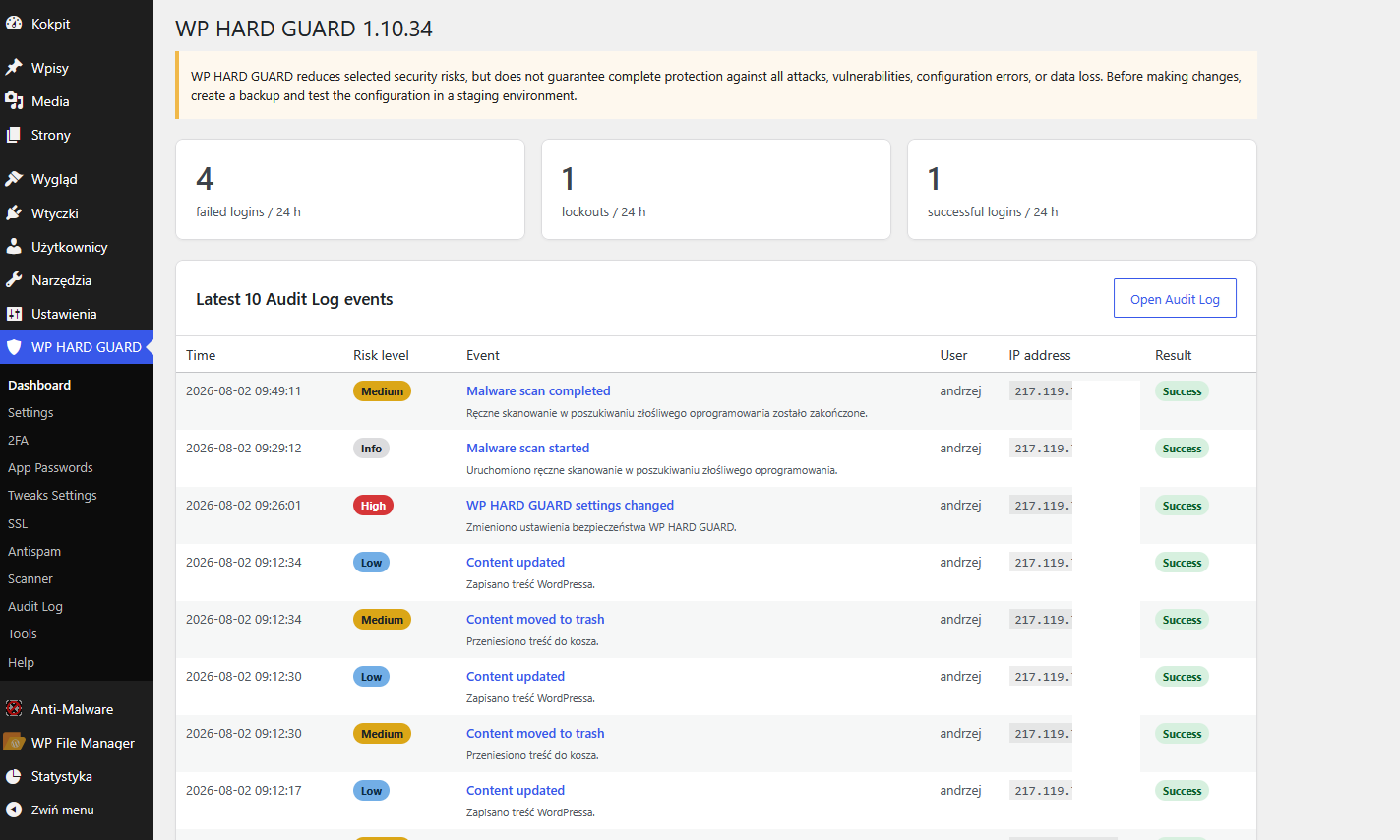Click the Event column header
This screenshot has width=1400, height=840.
(x=483, y=355)
